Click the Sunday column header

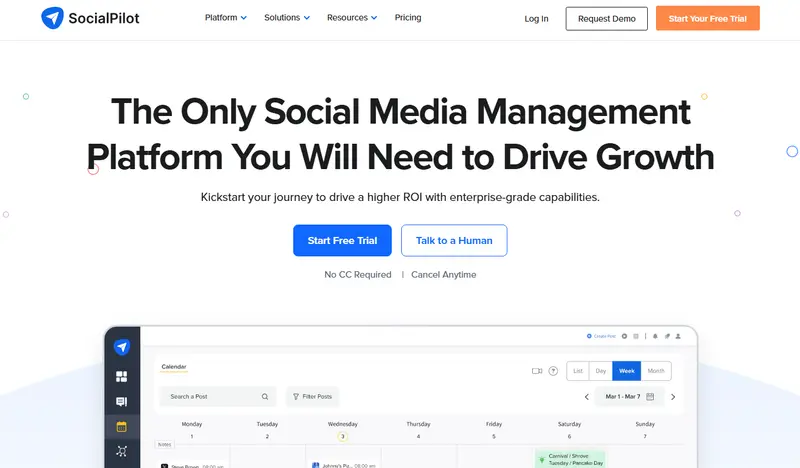(645, 424)
